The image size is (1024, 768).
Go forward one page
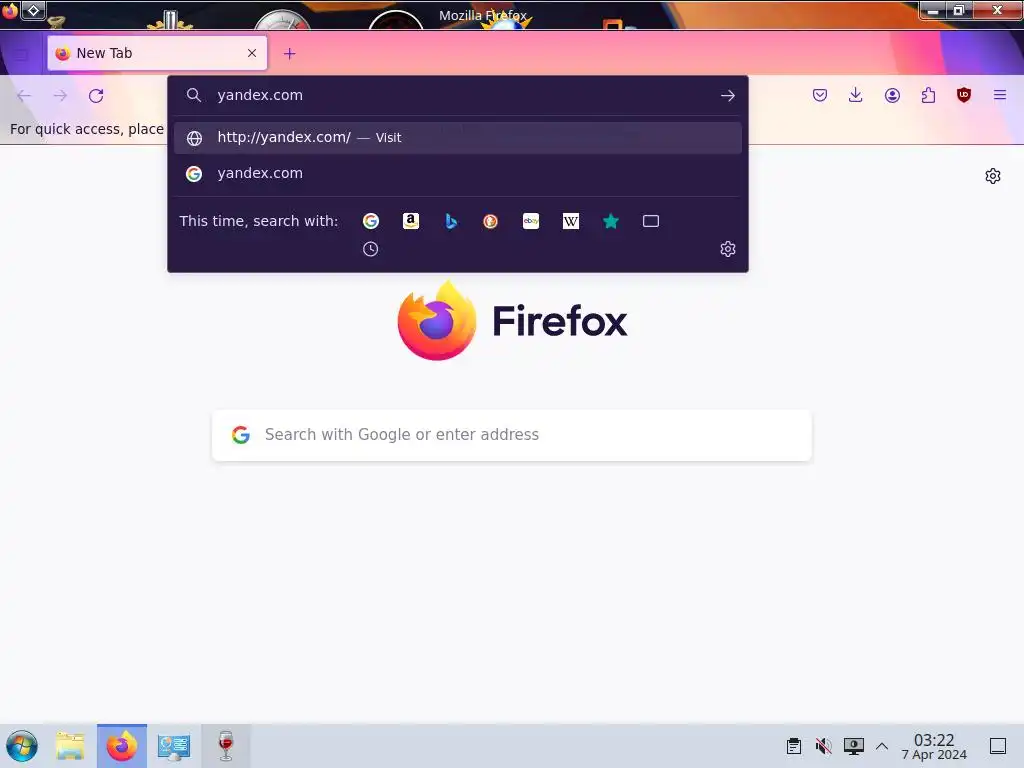click(x=60, y=96)
